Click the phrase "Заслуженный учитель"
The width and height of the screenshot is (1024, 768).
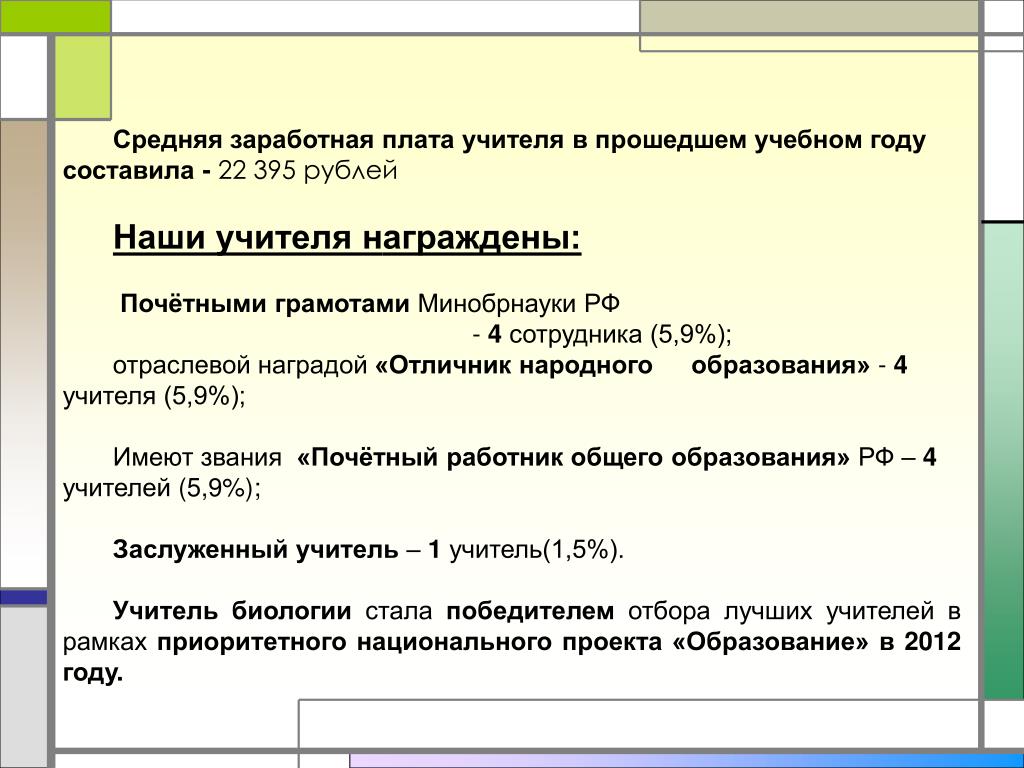click(255, 551)
